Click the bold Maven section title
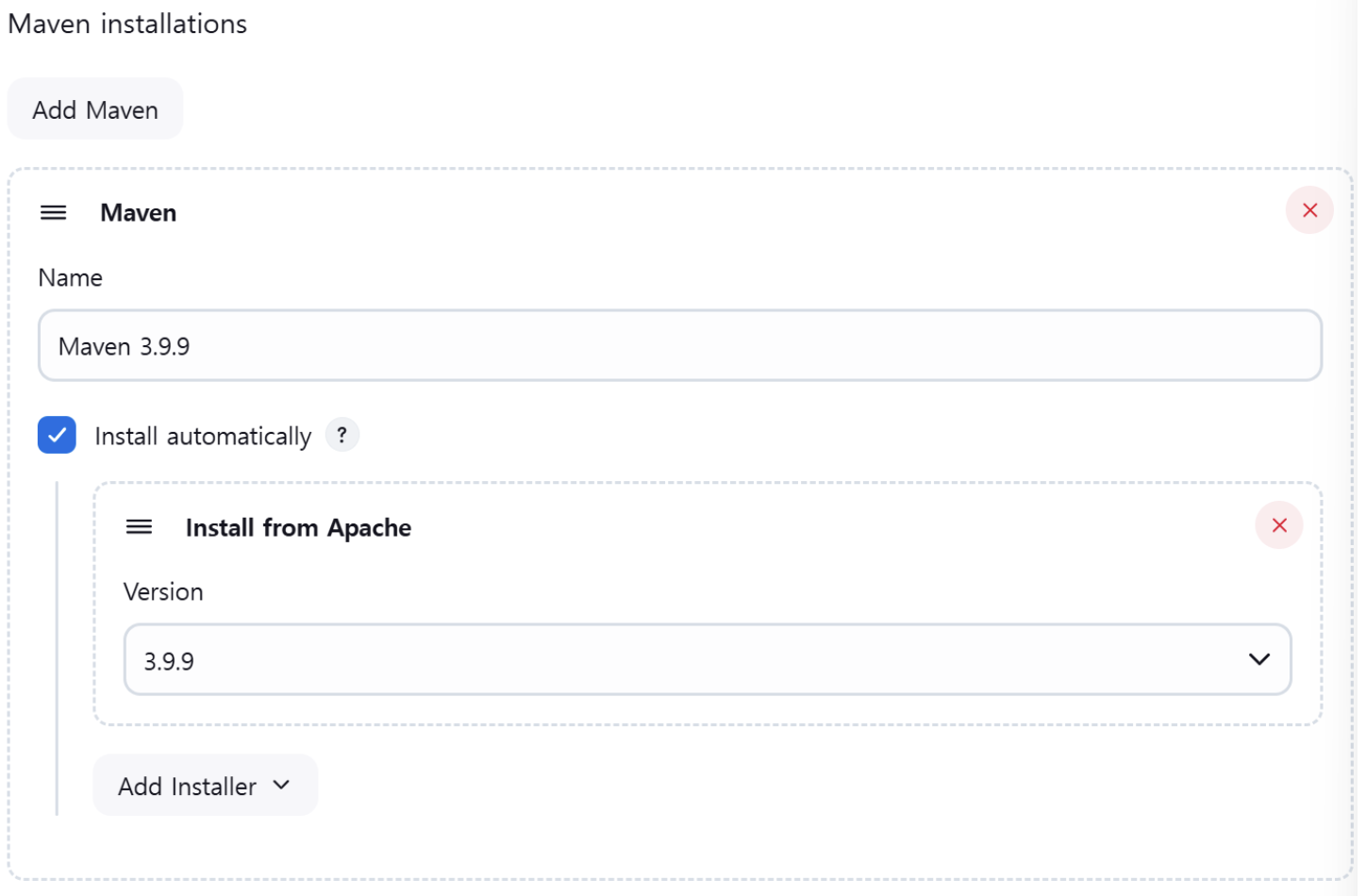 [x=139, y=213]
